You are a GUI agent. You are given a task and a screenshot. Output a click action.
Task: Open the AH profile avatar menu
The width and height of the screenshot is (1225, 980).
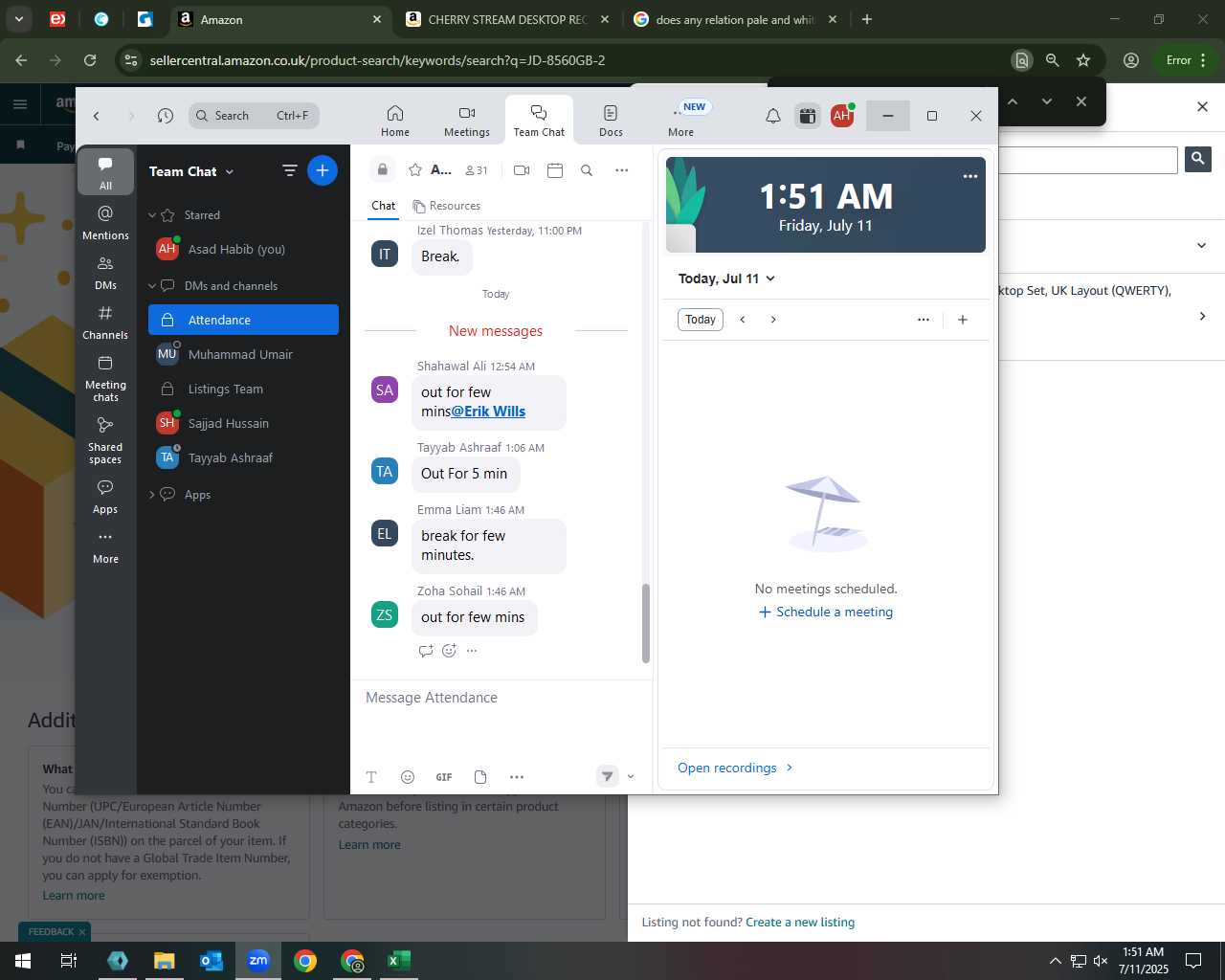[x=842, y=116]
